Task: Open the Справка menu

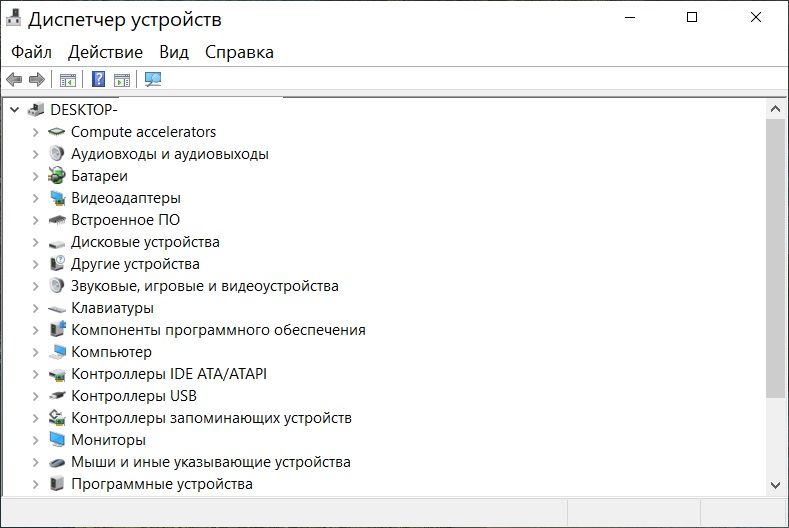Action: coord(240,52)
